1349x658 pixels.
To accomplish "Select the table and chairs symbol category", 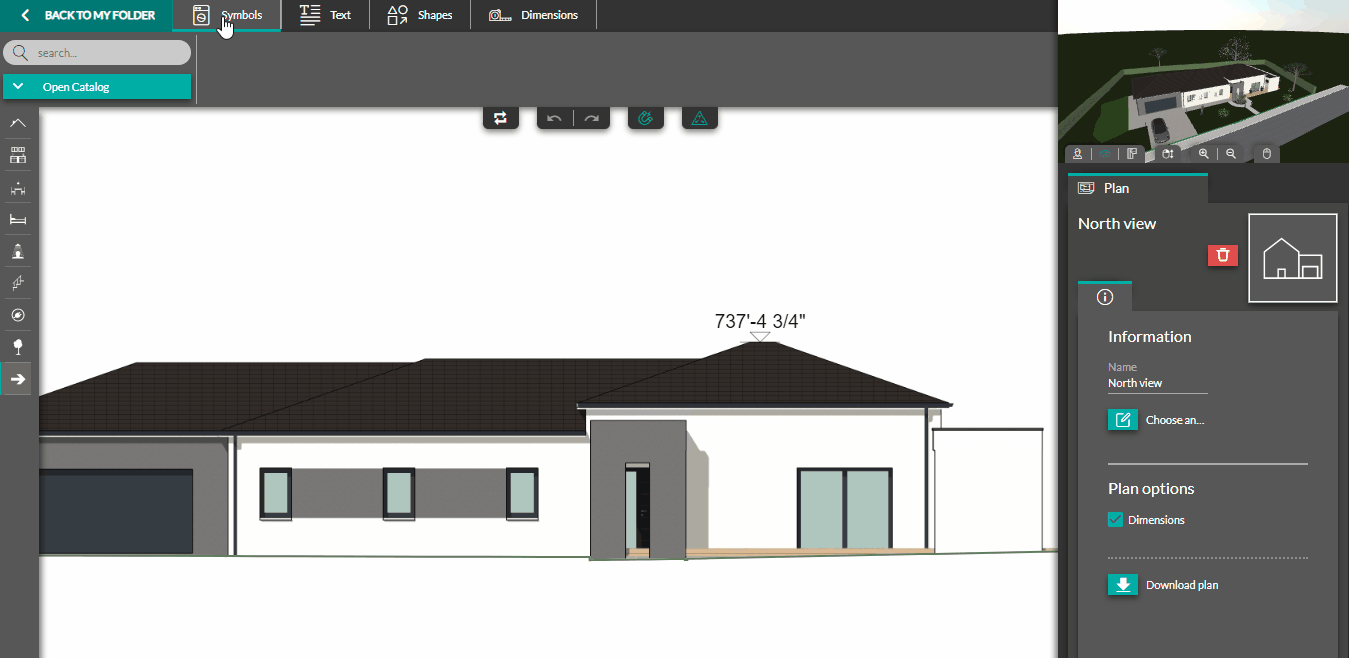I will click(17, 188).
